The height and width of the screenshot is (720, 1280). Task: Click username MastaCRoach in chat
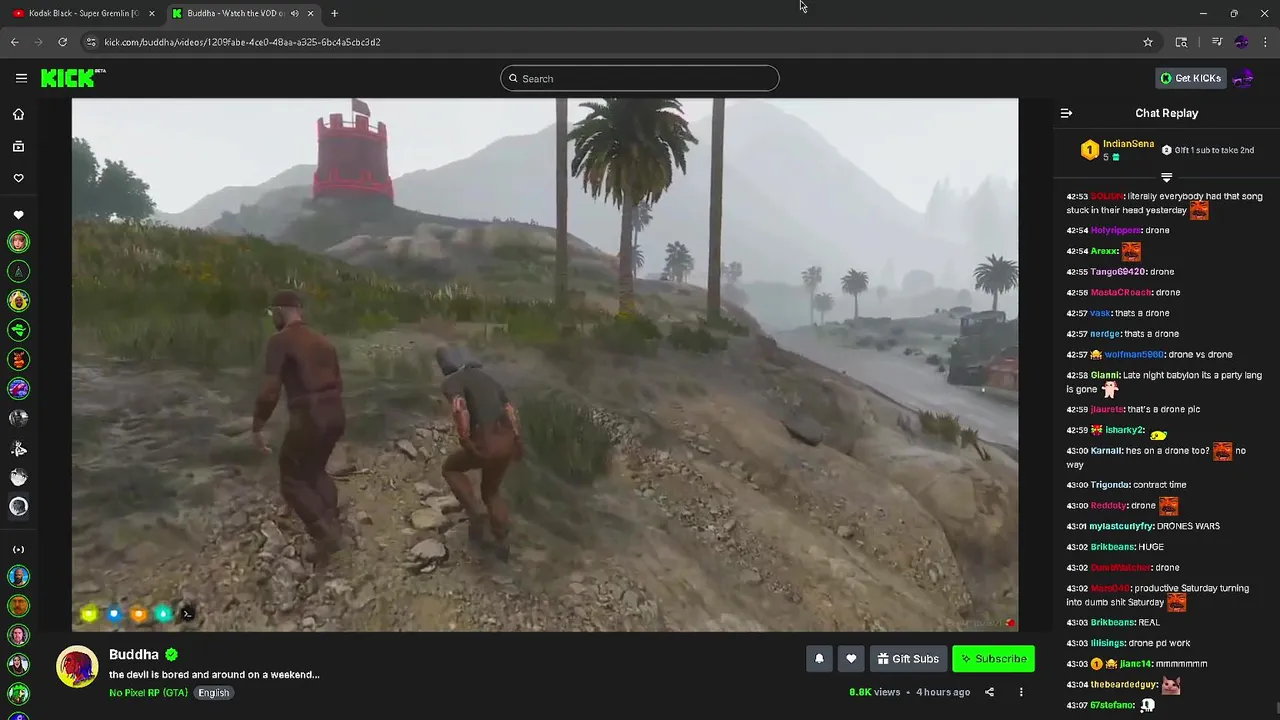click(1121, 292)
